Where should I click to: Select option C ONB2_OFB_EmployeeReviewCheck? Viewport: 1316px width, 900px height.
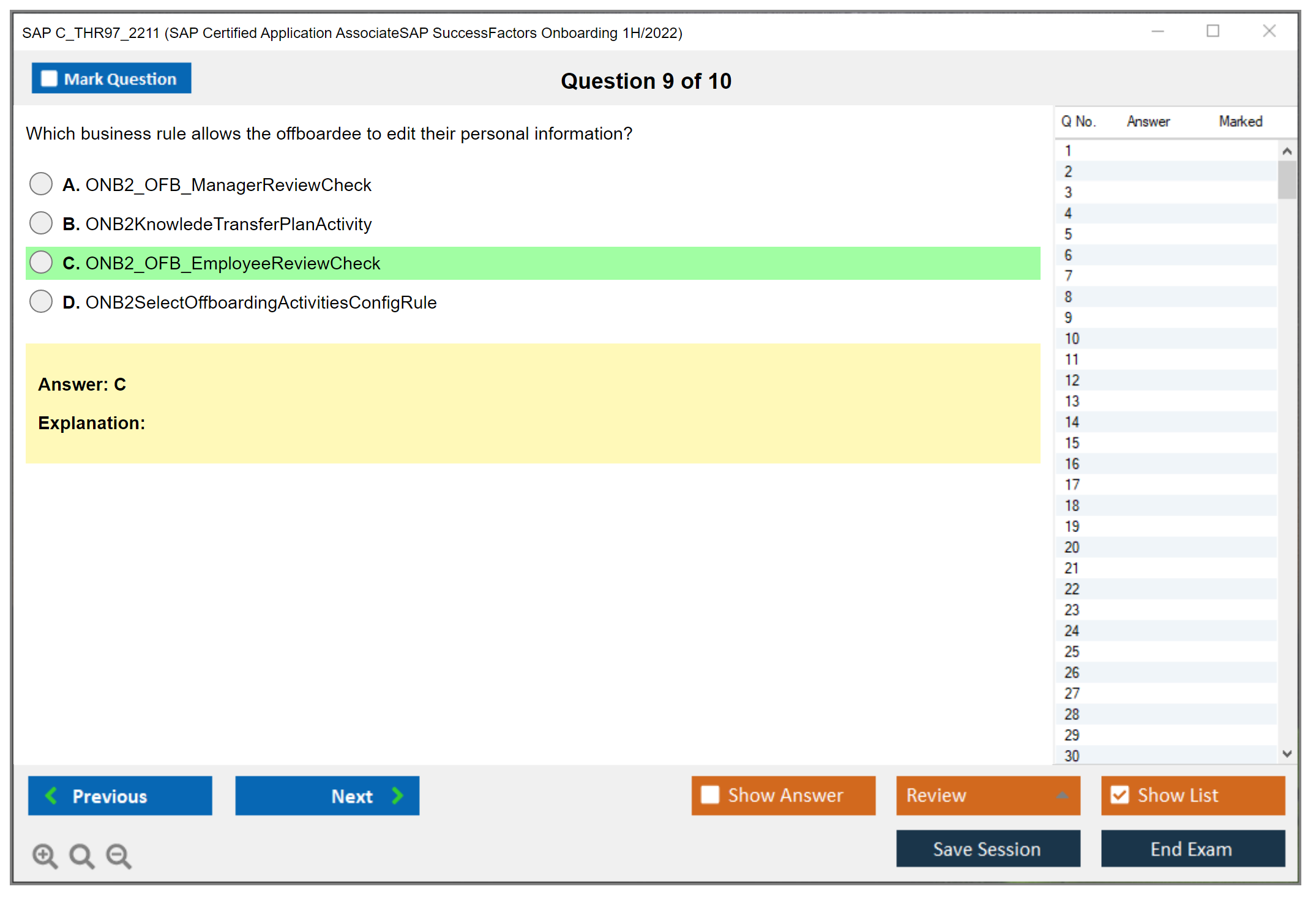click(x=41, y=262)
